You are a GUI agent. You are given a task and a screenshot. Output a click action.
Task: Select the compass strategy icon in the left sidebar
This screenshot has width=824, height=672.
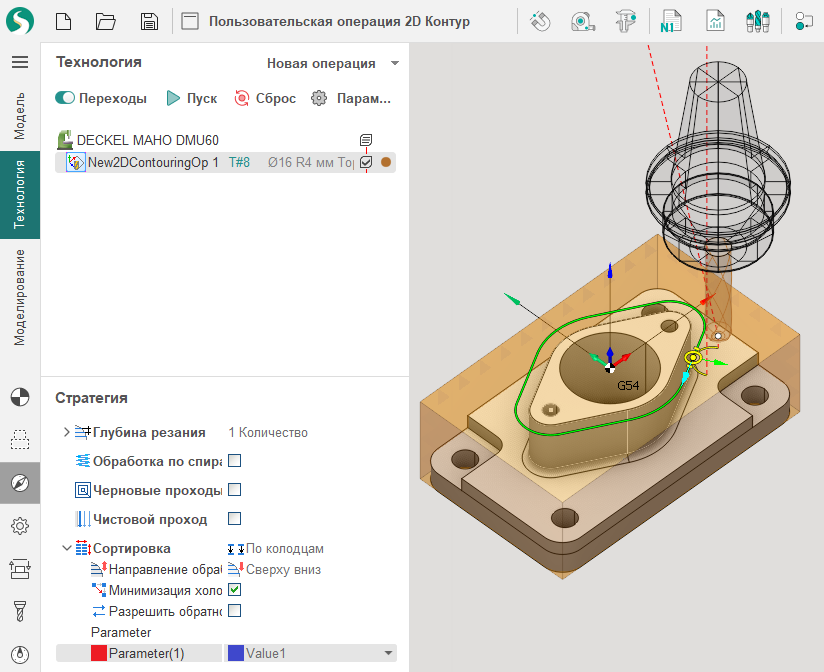point(20,482)
